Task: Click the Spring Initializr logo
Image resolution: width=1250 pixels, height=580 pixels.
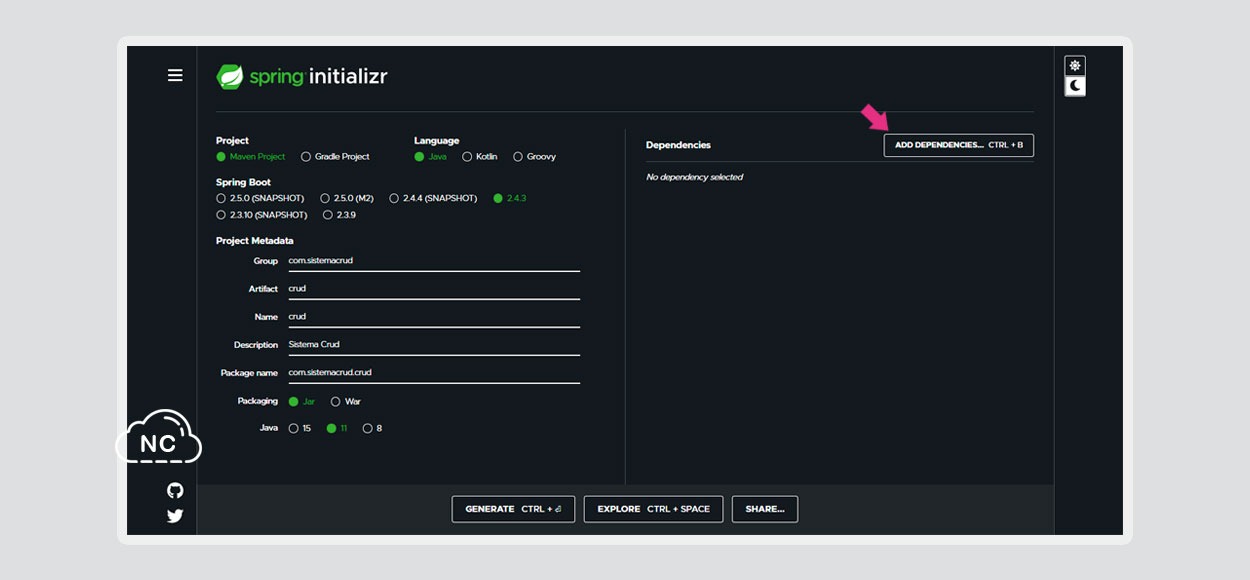Action: [302, 76]
